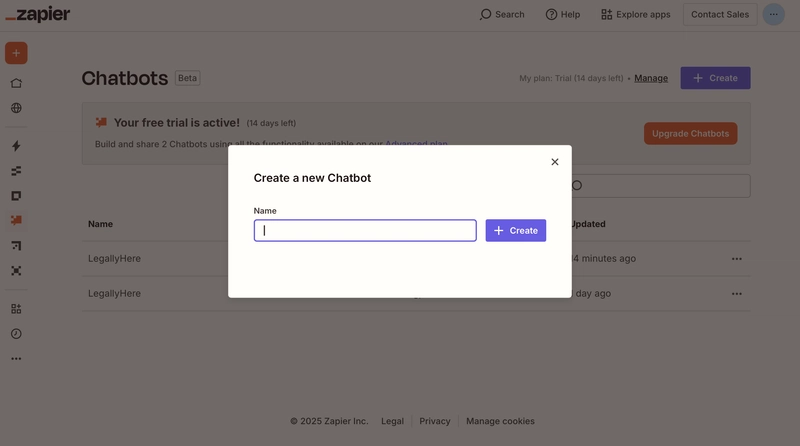Click Contact Sales button
800x446 pixels.
click(720, 14)
